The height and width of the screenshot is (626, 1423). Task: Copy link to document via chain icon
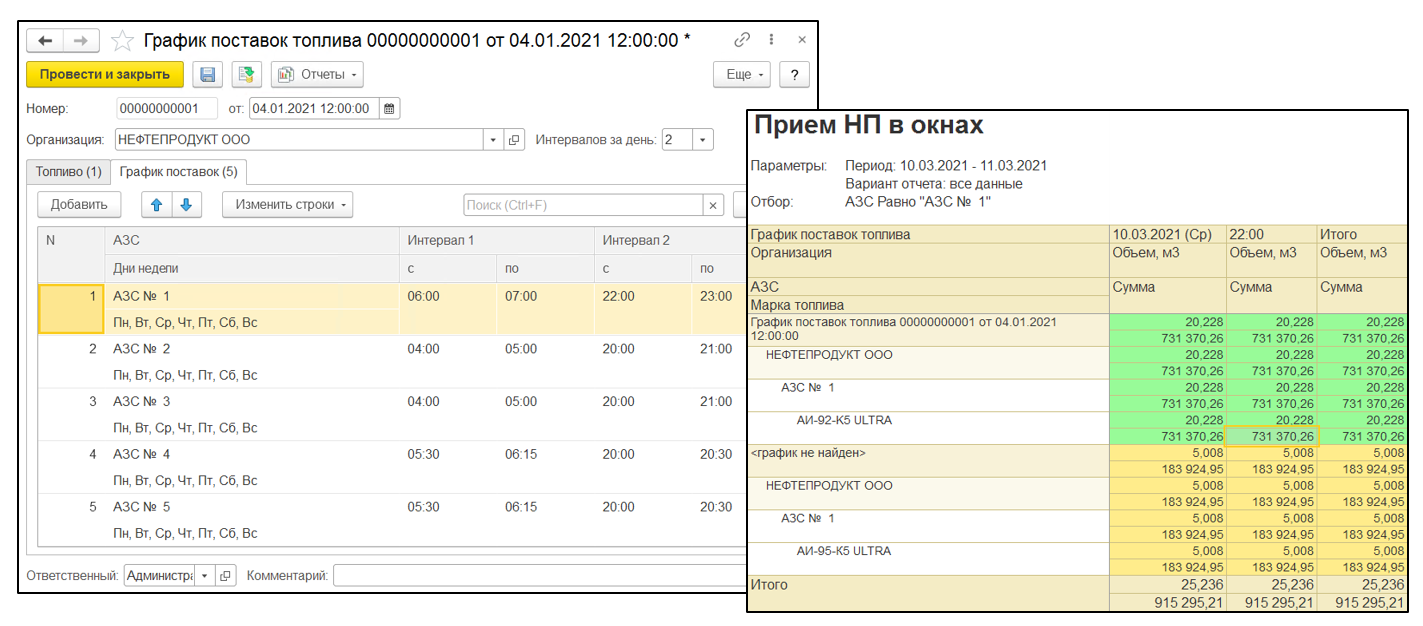(x=741, y=41)
